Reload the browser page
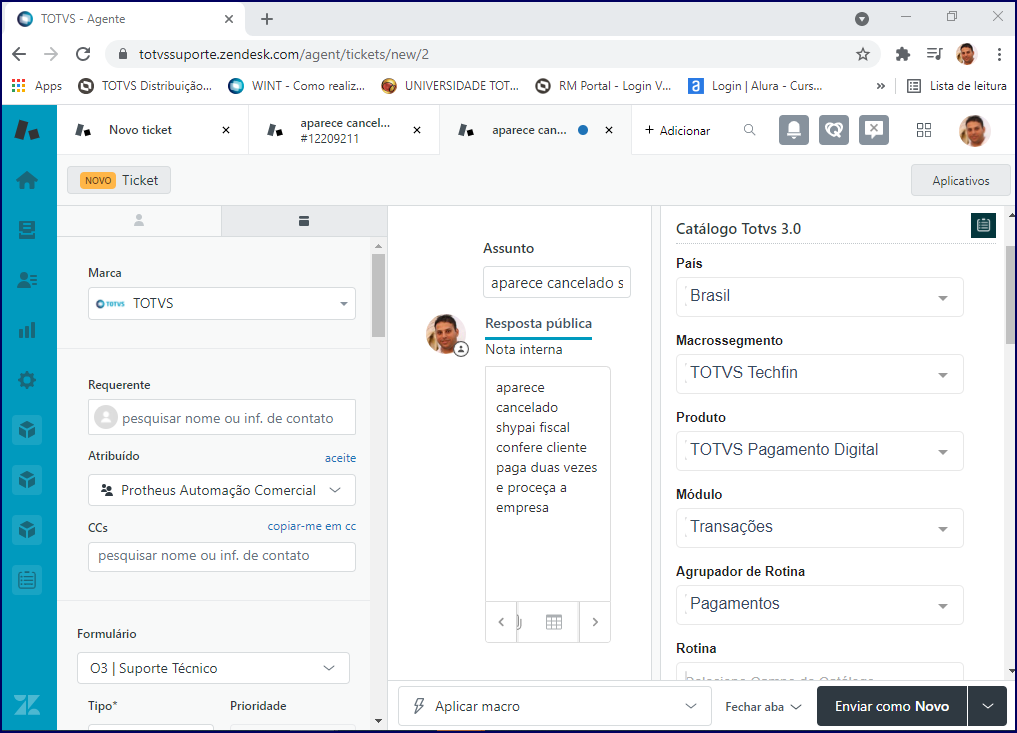Image resolution: width=1017 pixels, height=733 pixels. point(83,54)
